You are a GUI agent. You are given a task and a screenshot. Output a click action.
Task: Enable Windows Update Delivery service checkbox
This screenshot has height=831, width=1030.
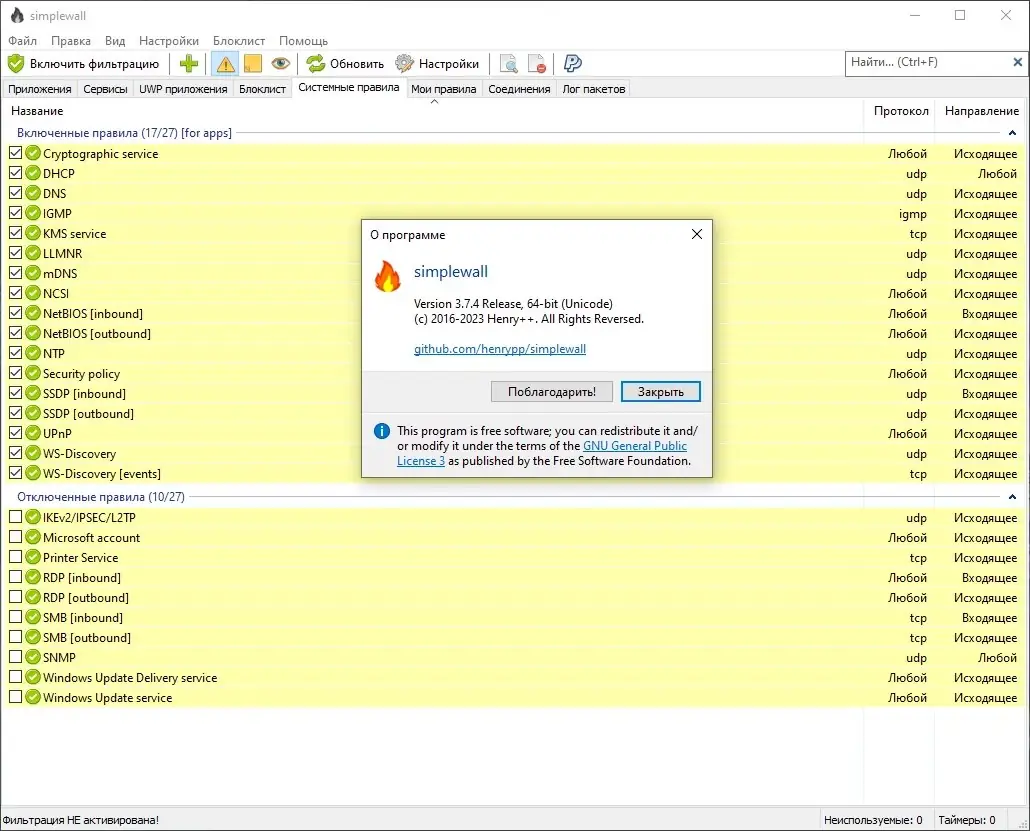pos(16,677)
